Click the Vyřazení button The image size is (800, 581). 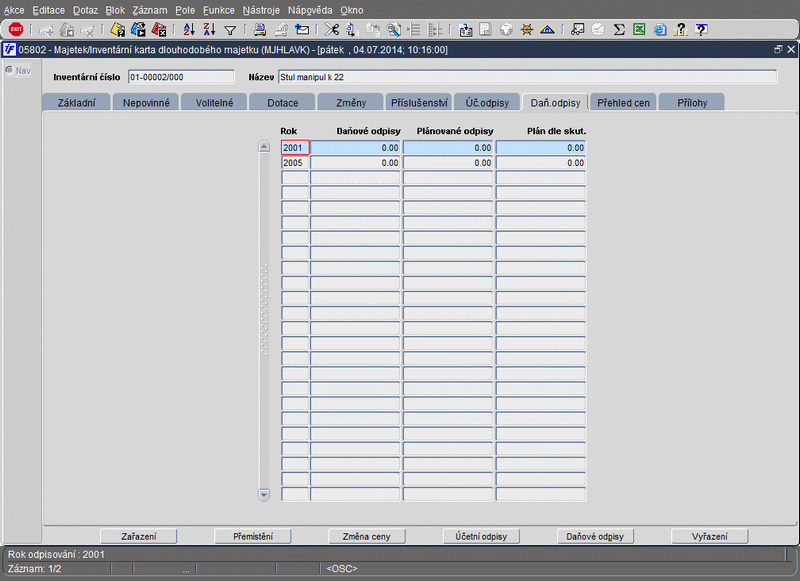coord(710,536)
